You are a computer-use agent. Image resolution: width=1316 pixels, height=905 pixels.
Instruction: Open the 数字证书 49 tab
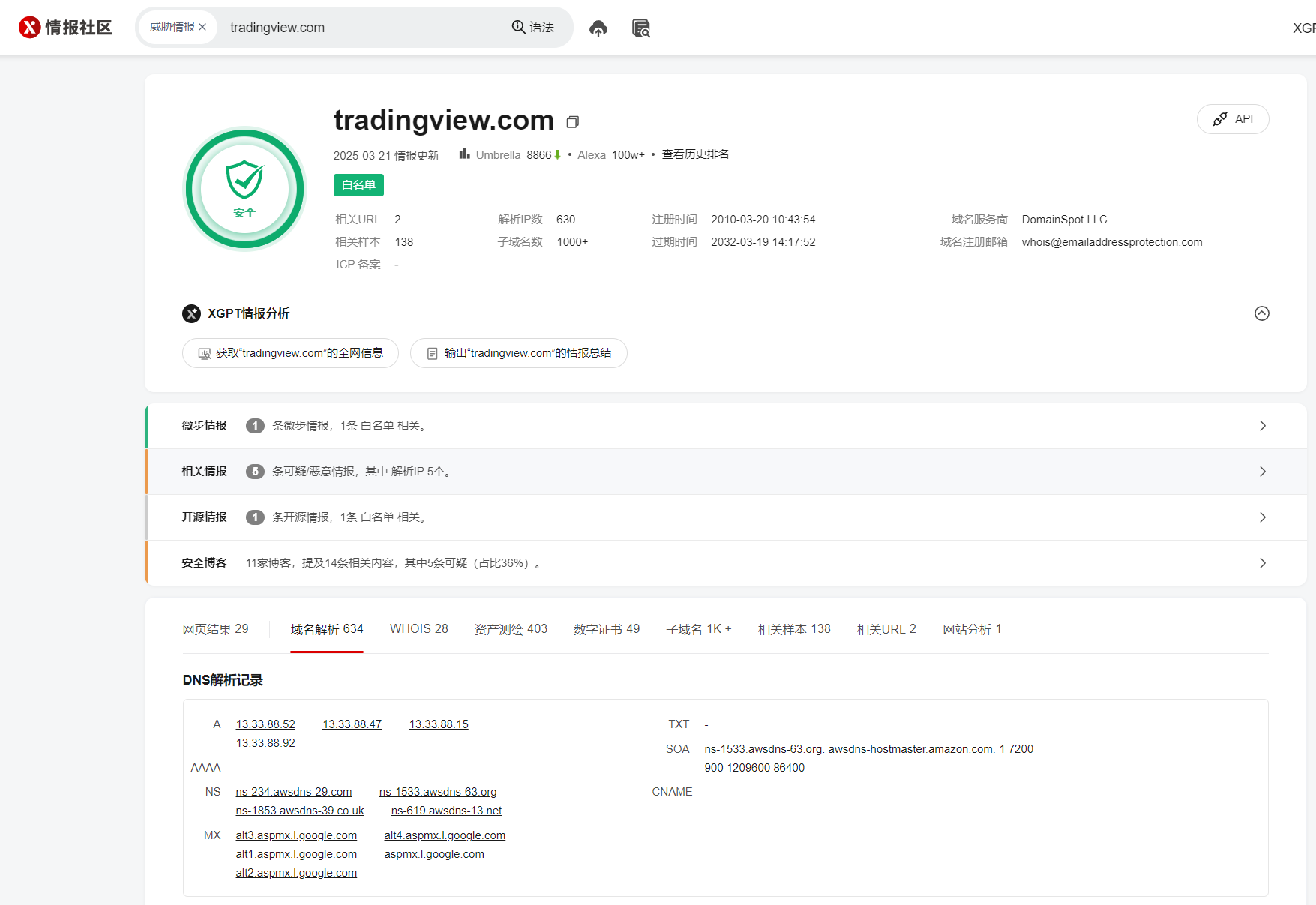607,629
